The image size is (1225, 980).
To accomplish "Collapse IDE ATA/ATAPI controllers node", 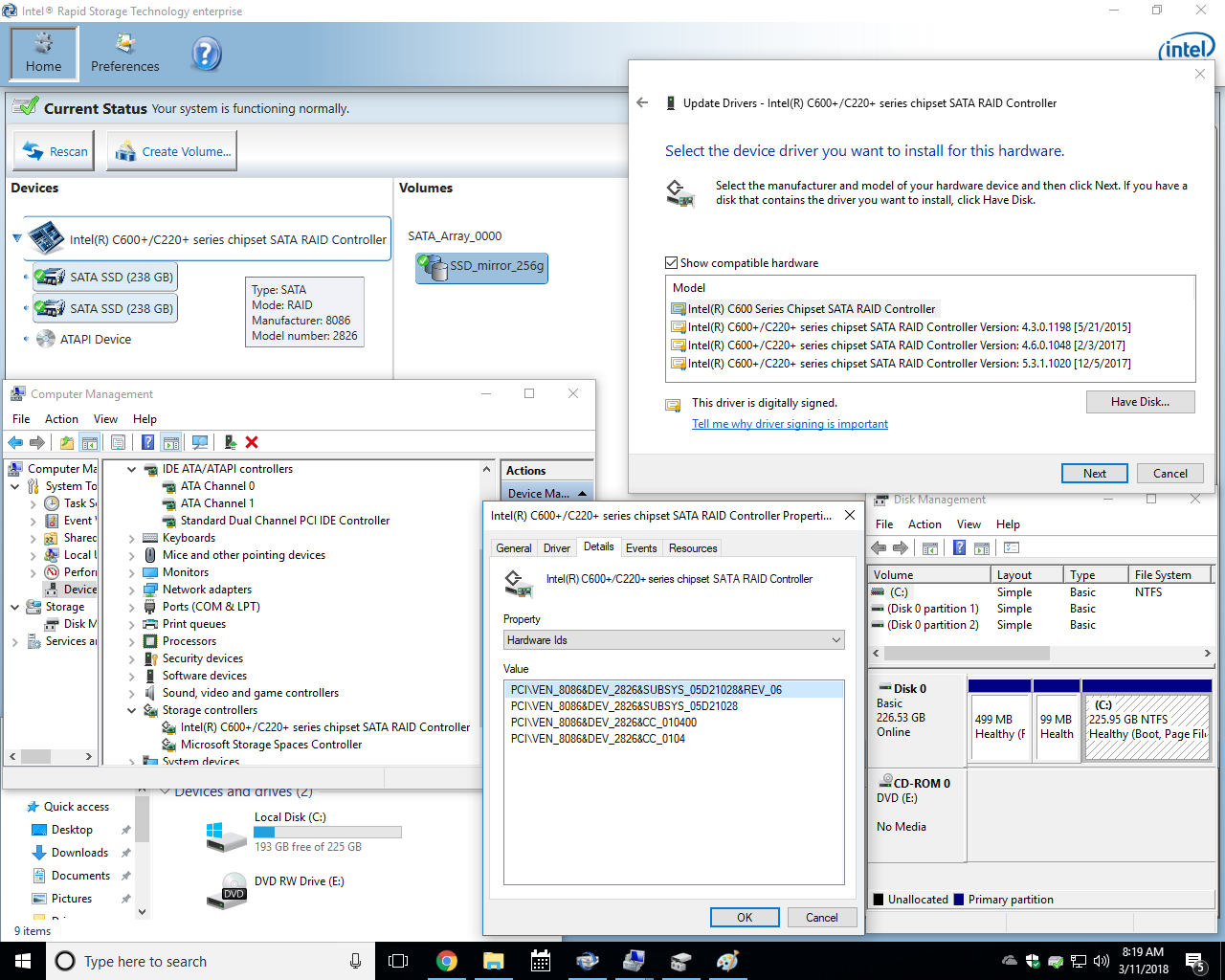I will (x=132, y=469).
